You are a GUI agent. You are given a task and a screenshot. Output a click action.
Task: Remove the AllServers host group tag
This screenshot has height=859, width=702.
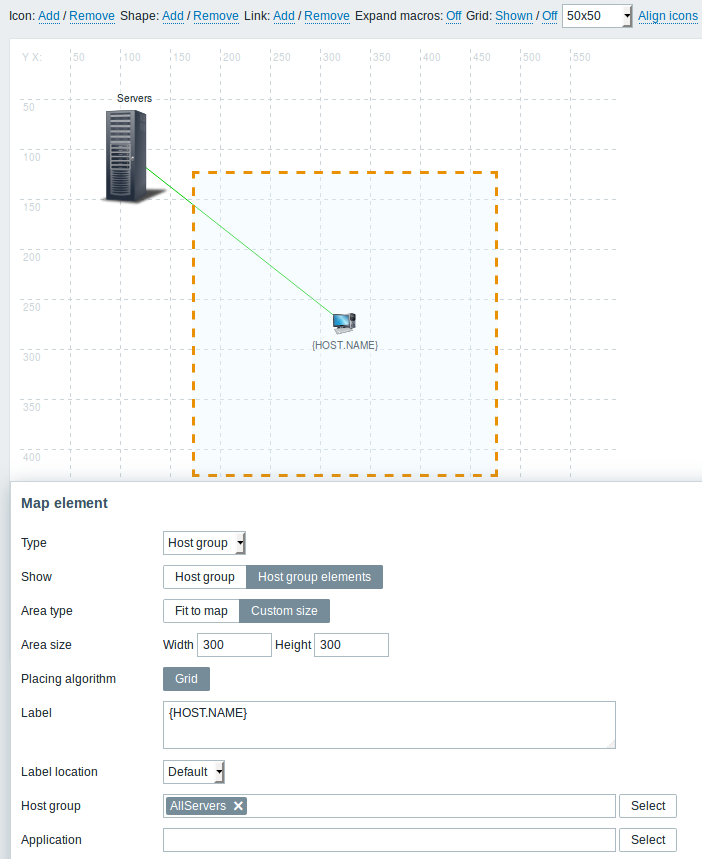tap(238, 806)
